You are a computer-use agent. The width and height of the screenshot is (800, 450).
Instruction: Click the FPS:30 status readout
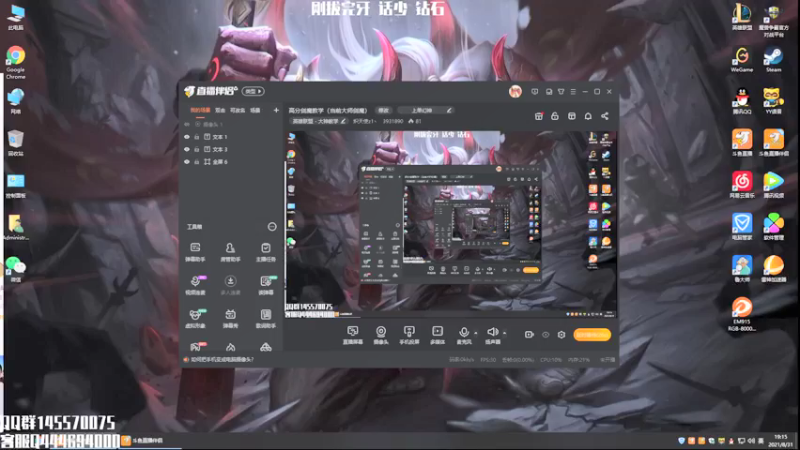[x=488, y=360]
